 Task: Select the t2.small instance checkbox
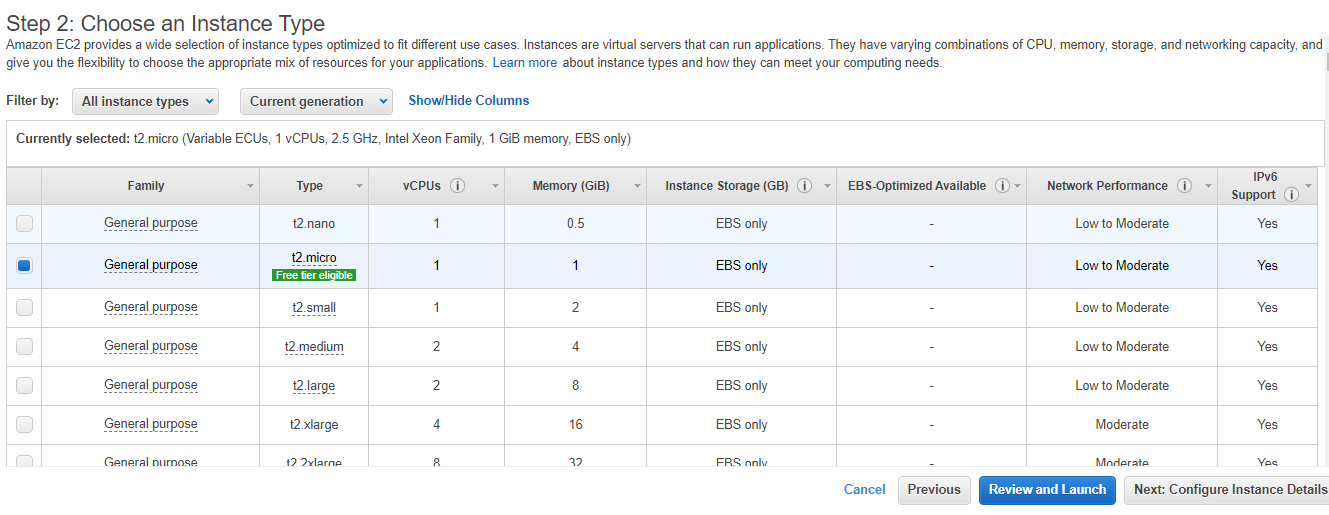(x=24, y=308)
